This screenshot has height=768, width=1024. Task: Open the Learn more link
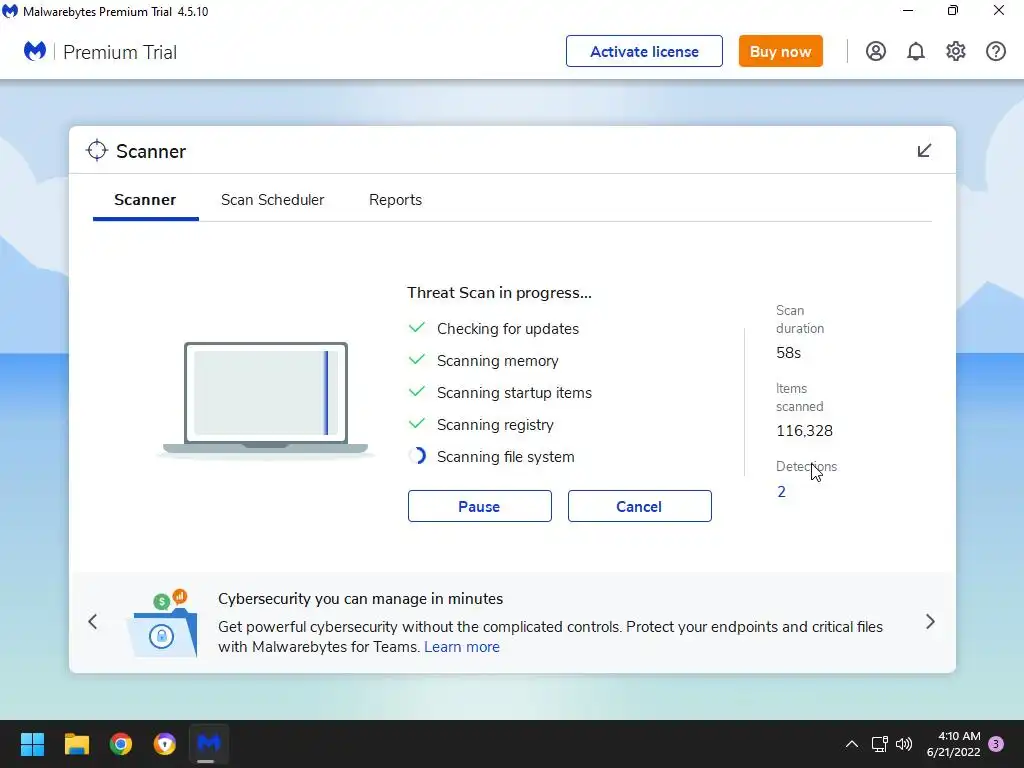(462, 647)
